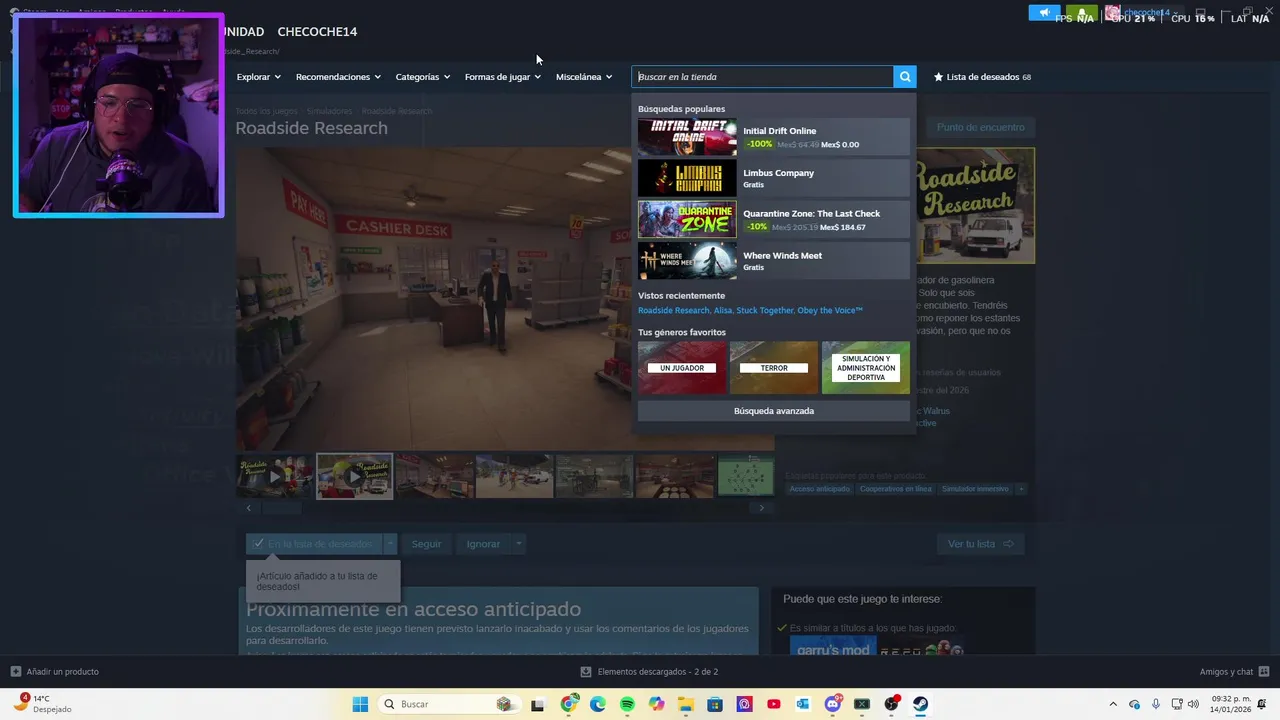Viewport: 1280px width, 720px height.
Task: Open the blue announcements megaphone icon
Action: tap(1044, 13)
